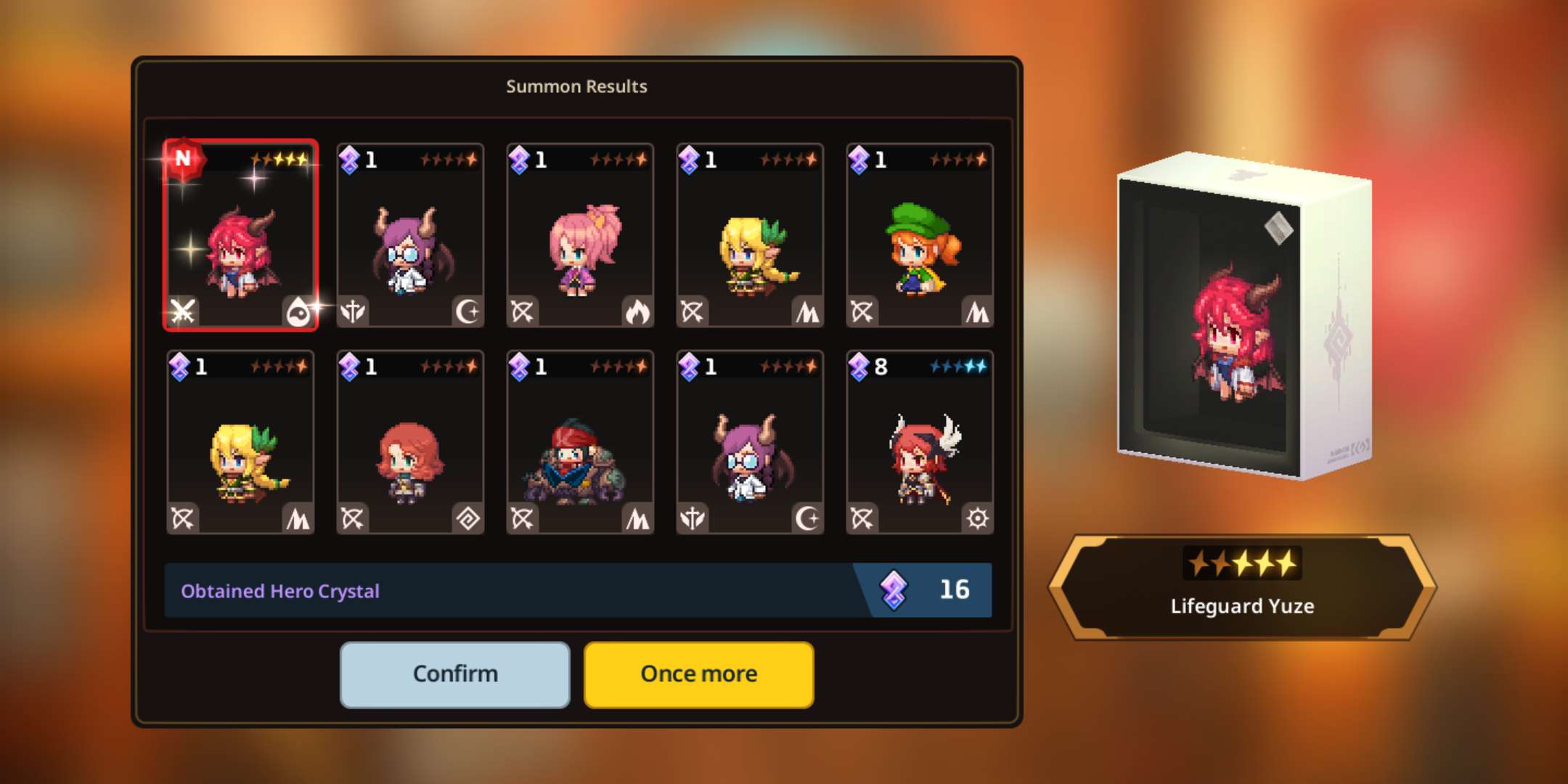Click the earth element icon on green-hat hero card

(977, 312)
